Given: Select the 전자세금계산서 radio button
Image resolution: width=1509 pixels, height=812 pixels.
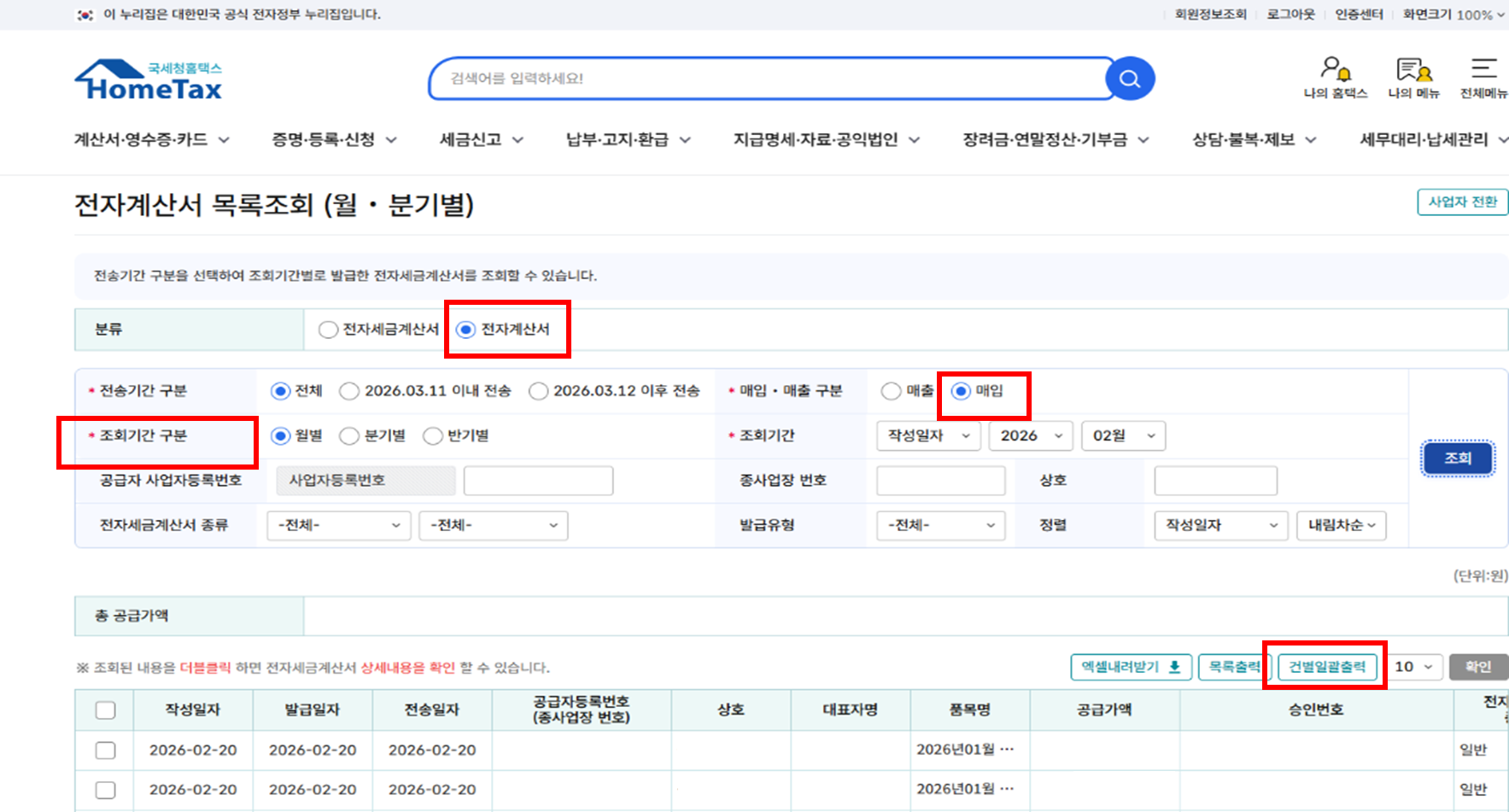Looking at the screenshot, I should [328, 330].
